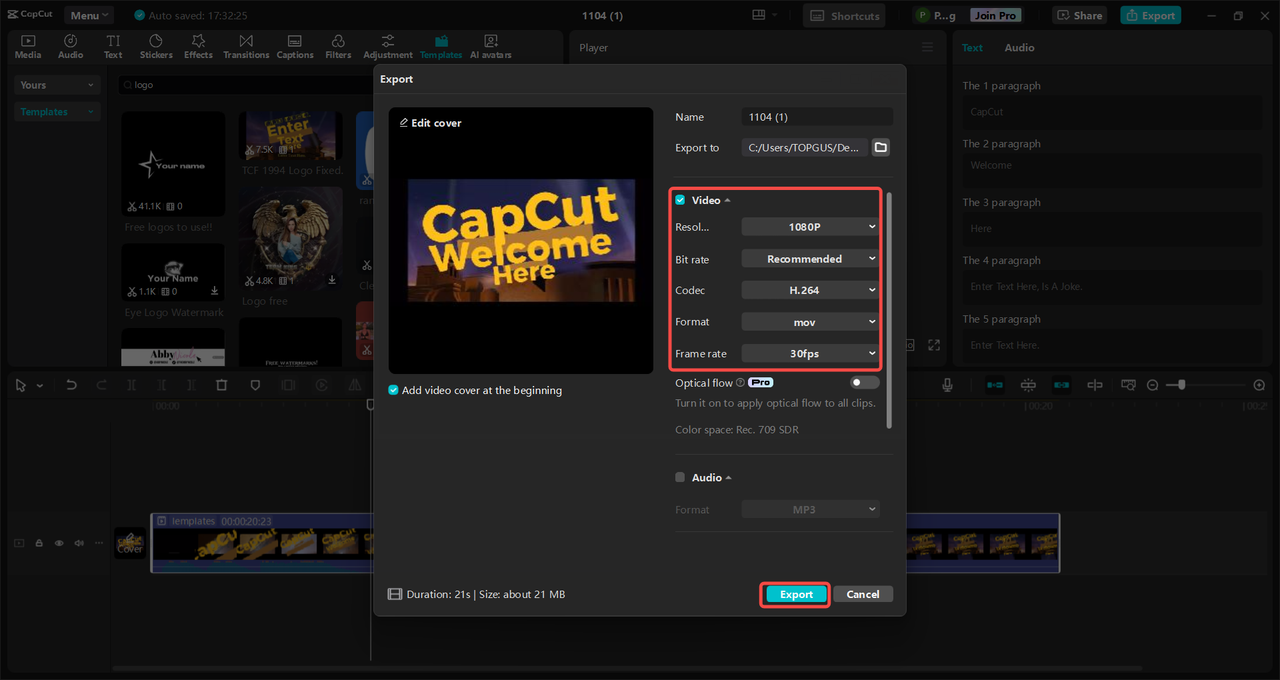Click the Cover thumbnail on the timeline track

click(x=130, y=543)
